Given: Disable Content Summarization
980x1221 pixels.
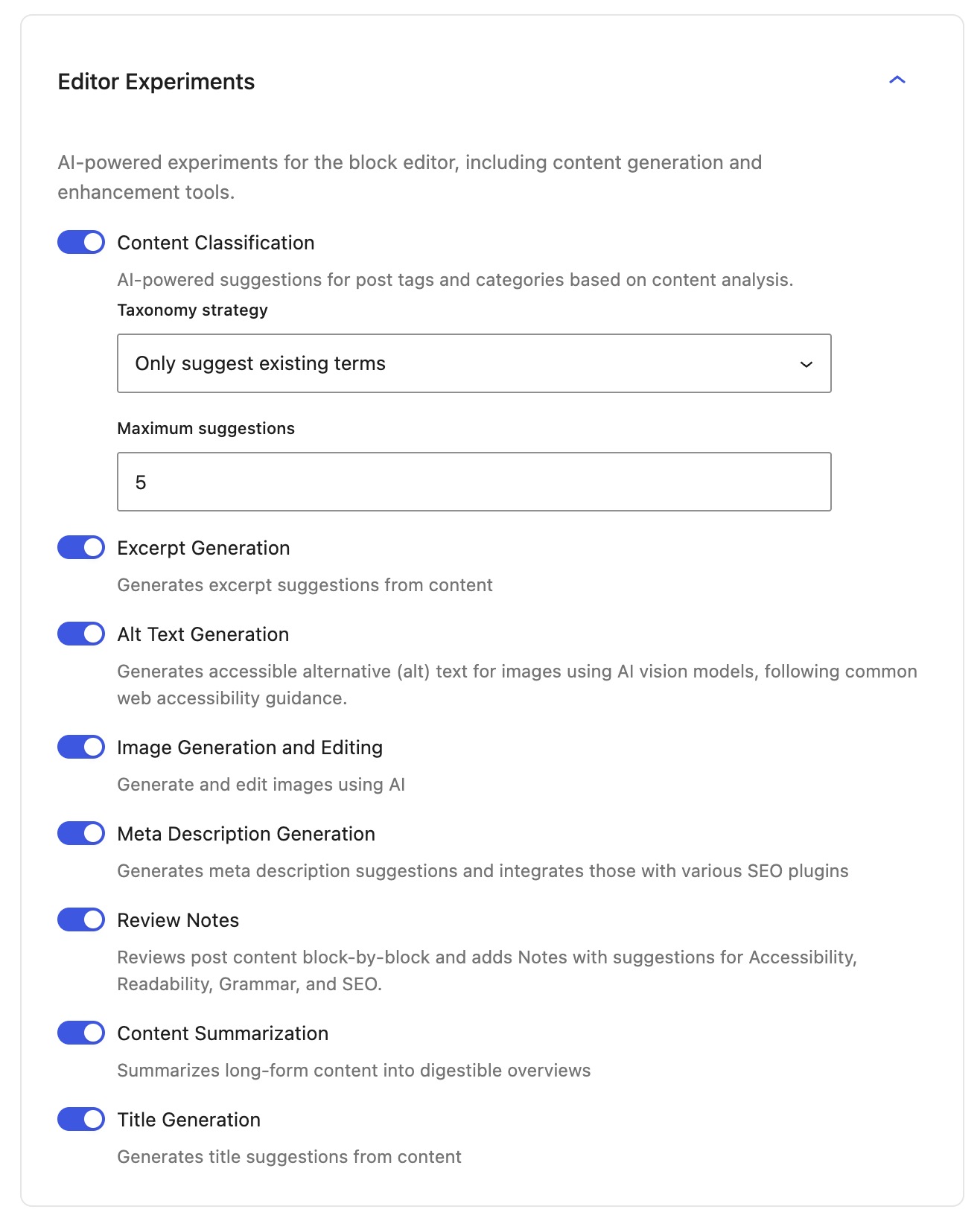Looking at the screenshot, I should coord(82,1033).
